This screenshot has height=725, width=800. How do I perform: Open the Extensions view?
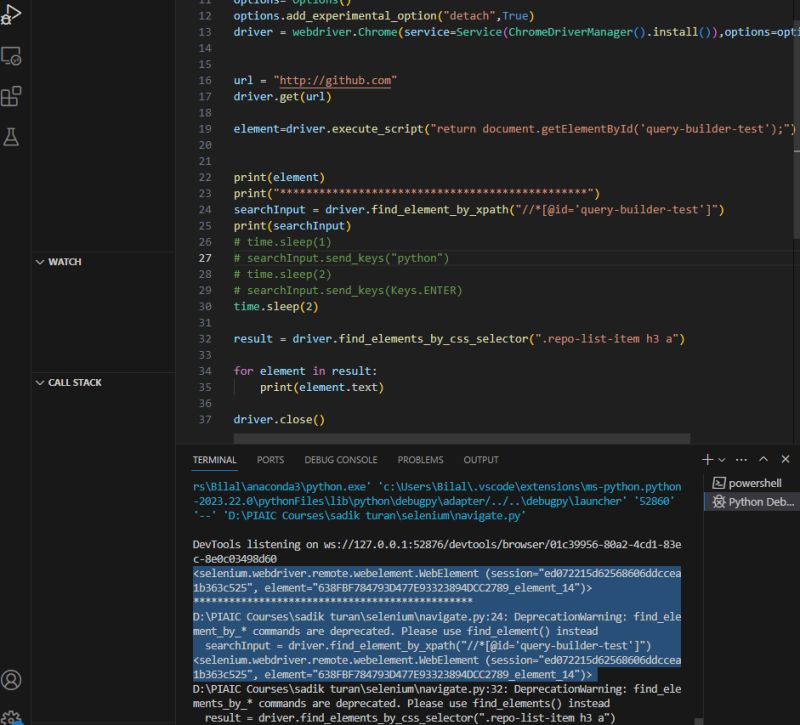(12, 97)
